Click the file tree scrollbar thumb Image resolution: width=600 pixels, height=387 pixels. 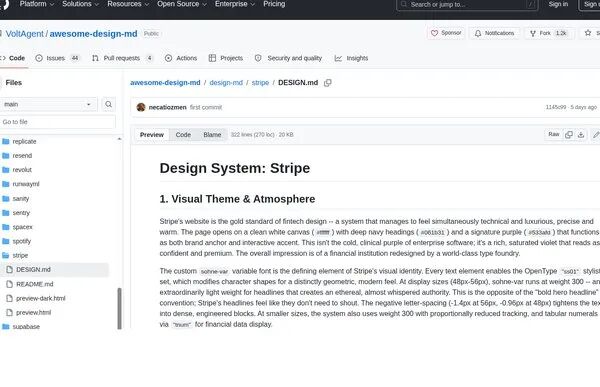[x=119, y=308]
